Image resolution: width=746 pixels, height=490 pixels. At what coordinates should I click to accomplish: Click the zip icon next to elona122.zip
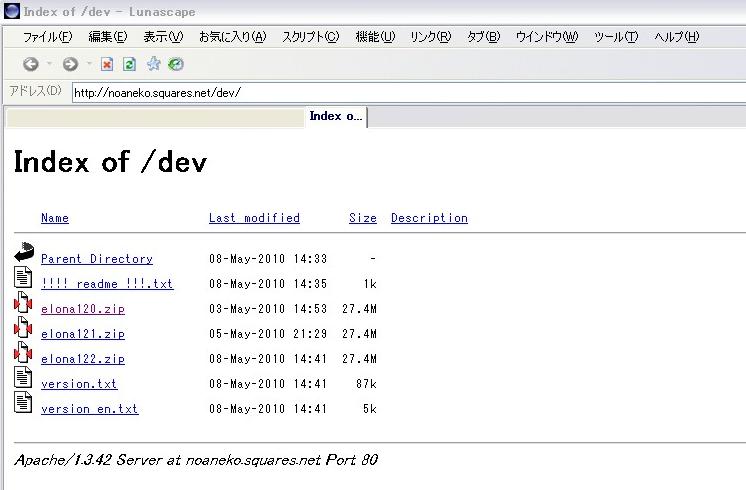[x=23, y=353]
